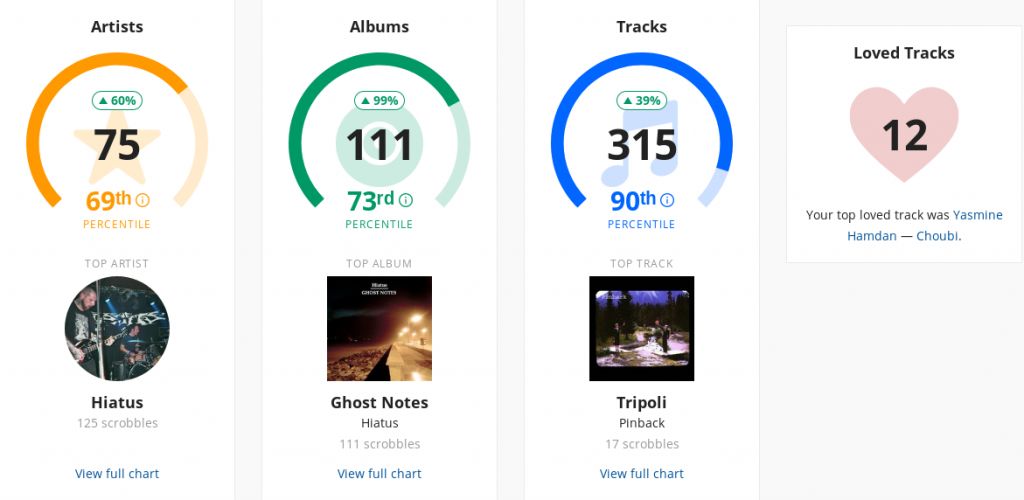Viewport: 1024px width, 500px height.
Task: View full chart for Artists
Action: coord(117,473)
